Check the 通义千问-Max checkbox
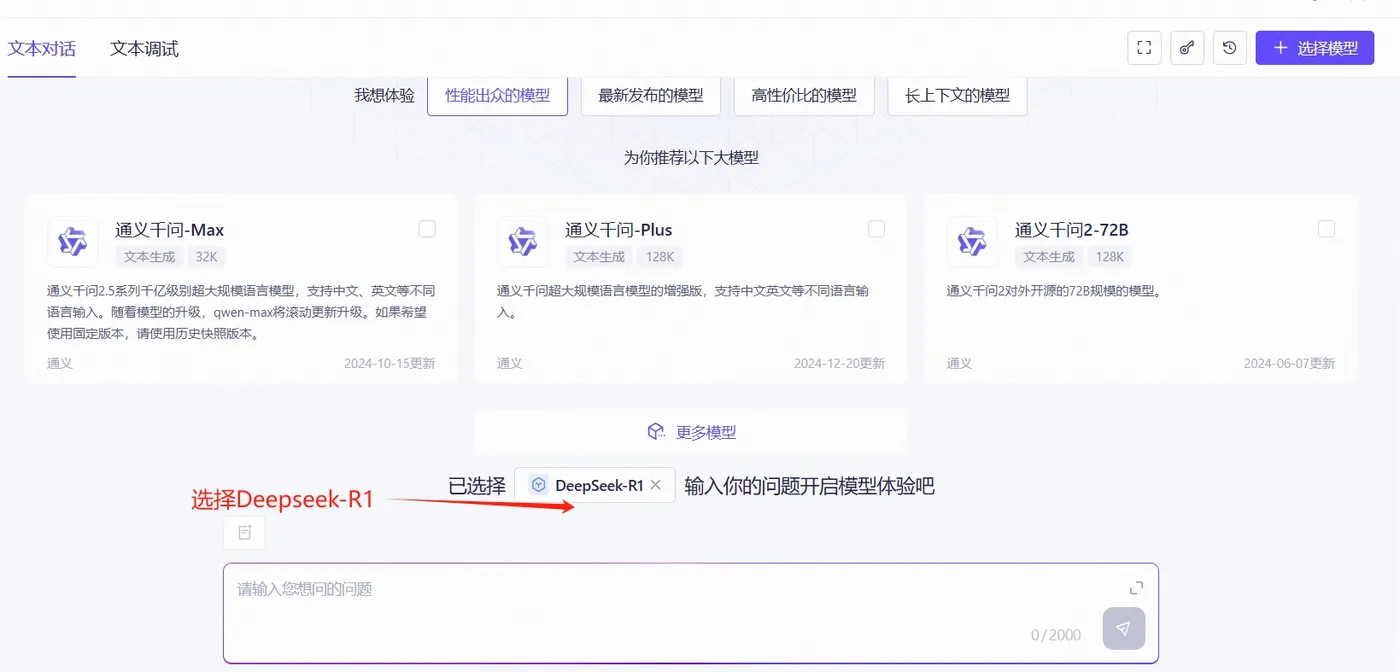1400x672 pixels. coord(427,229)
